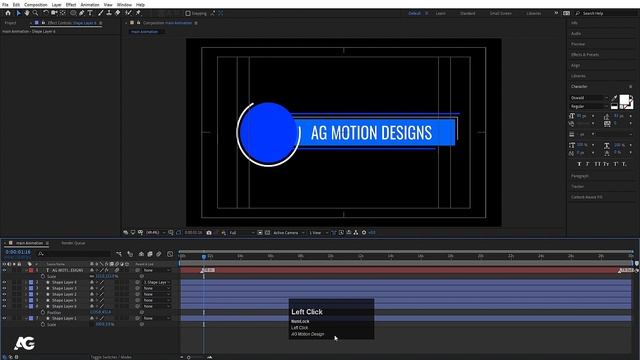640x360 pixels.
Task: Hide the AG MOTI text layer
Action: click(x=4, y=270)
